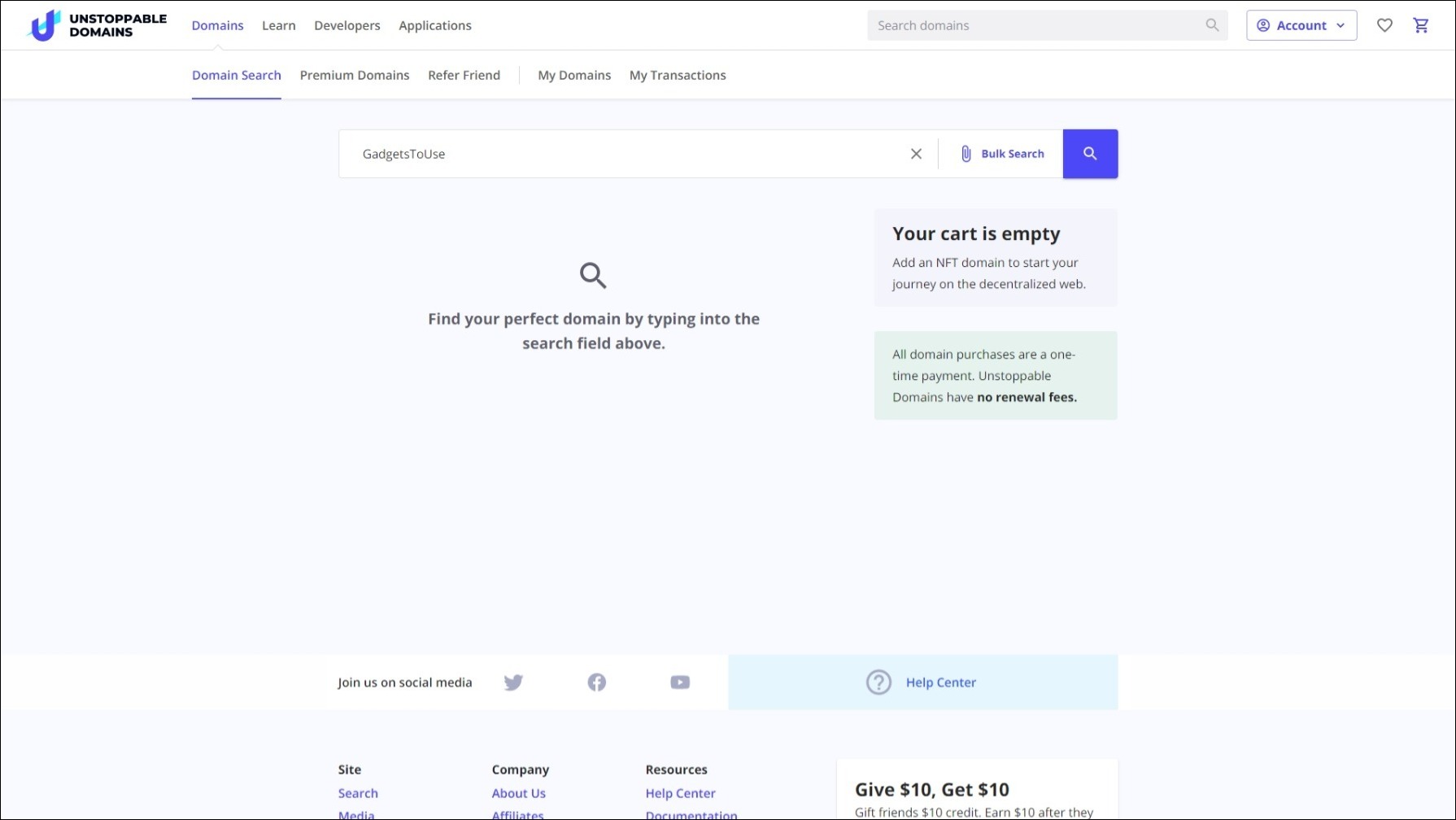Open the YouTube social link
The width and height of the screenshot is (1456, 820).
click(680, 683)
